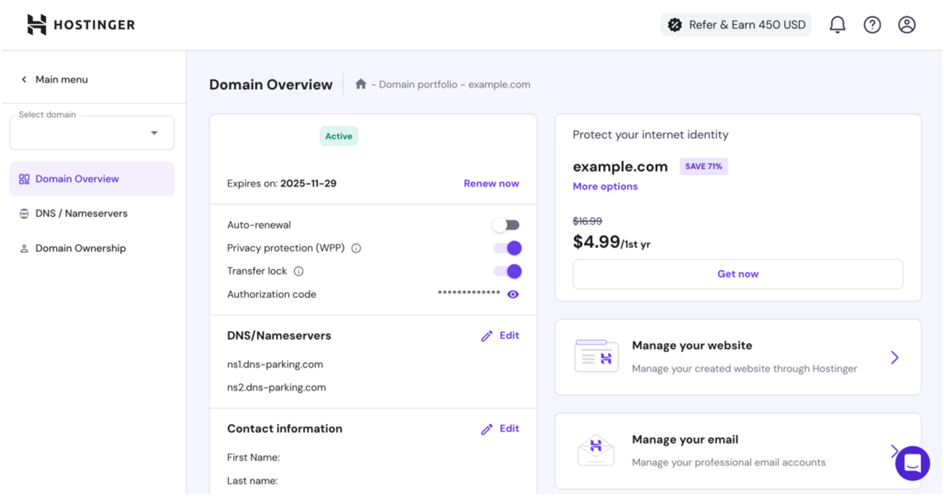Open the notifications bell
The width and height of the screenshot is (944, 496).
pos(838,25)
